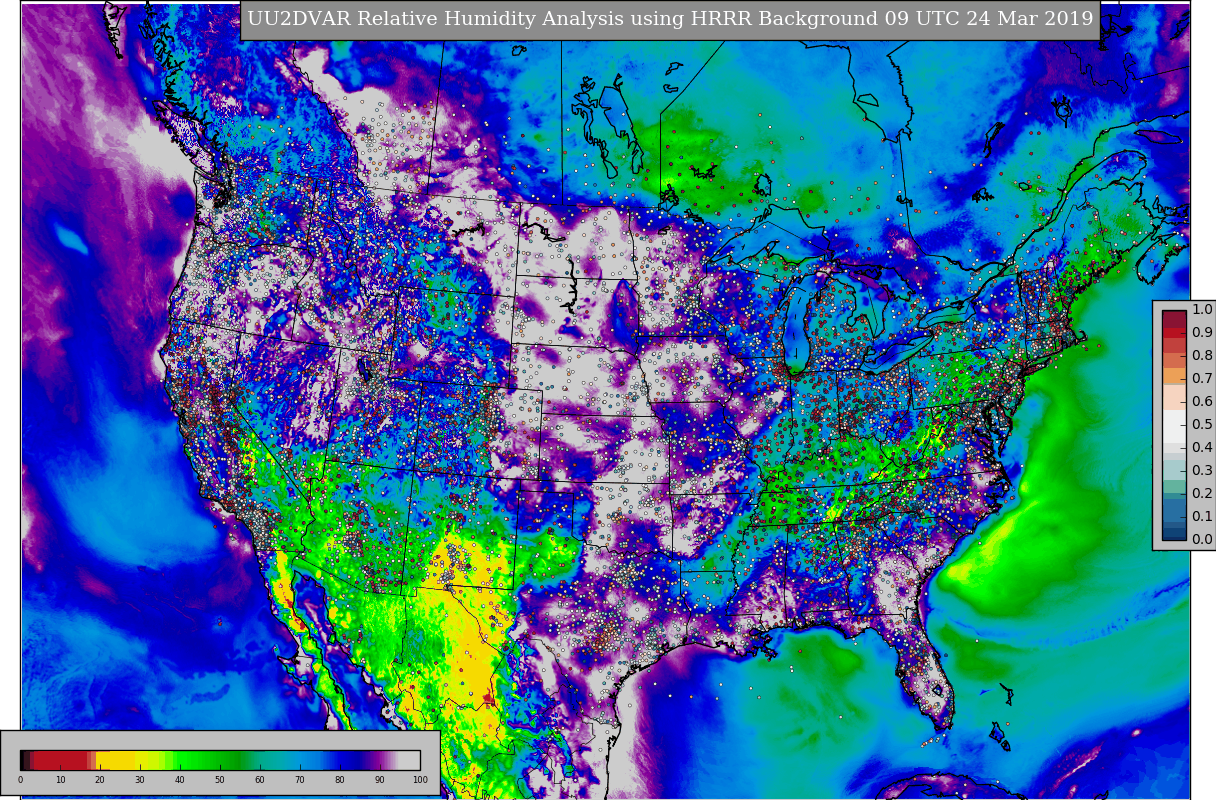Image resolution: width=1216 pixels, height=800 pixels.
Task: Click the 0.6 label on right colorbar
Action: pyautogui.click(x=1202, y=402)
